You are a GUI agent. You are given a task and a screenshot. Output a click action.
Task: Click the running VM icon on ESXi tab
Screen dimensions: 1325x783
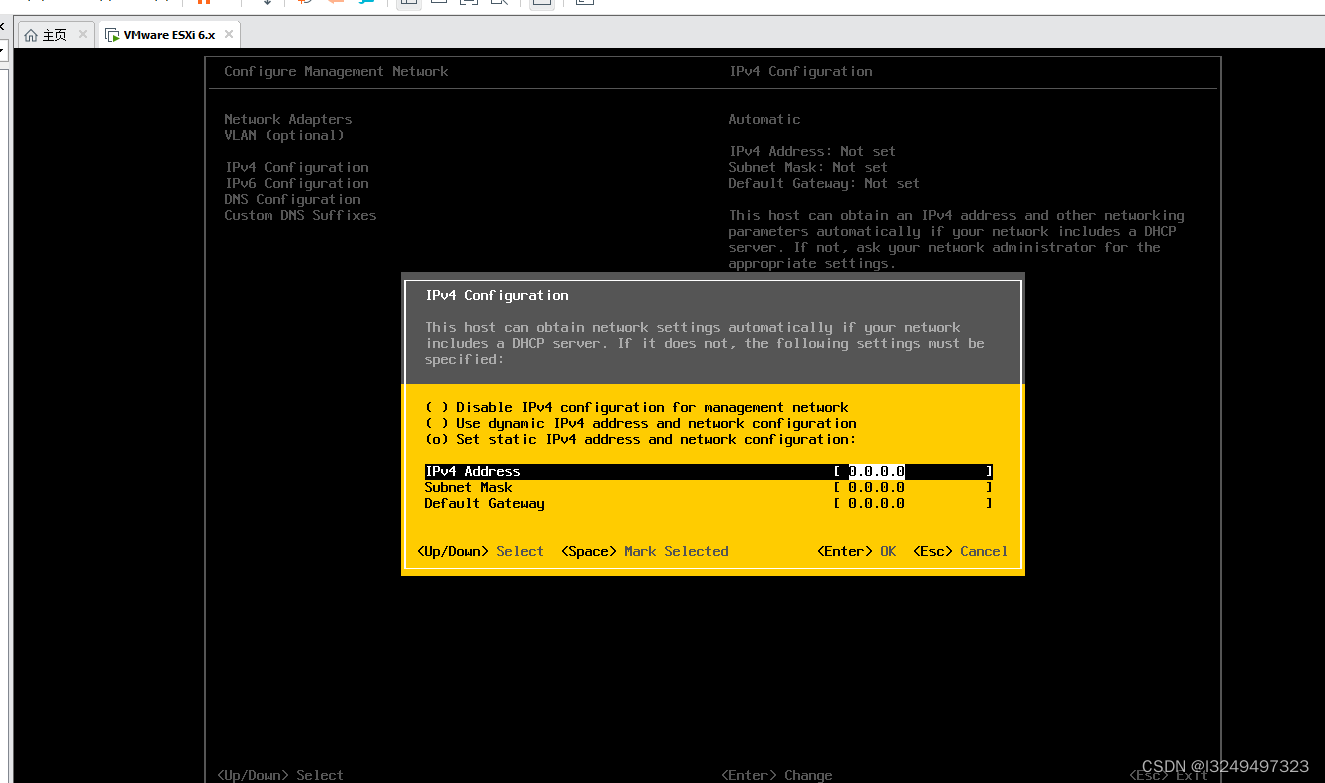point(112,35)
